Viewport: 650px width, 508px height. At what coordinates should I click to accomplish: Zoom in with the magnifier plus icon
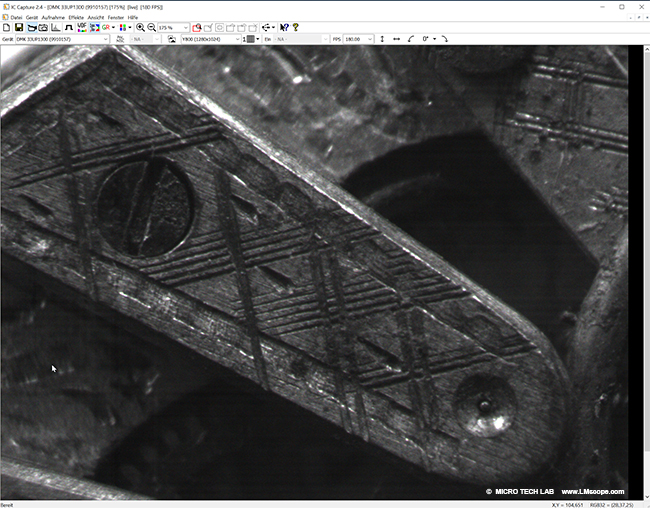point(140,28)
